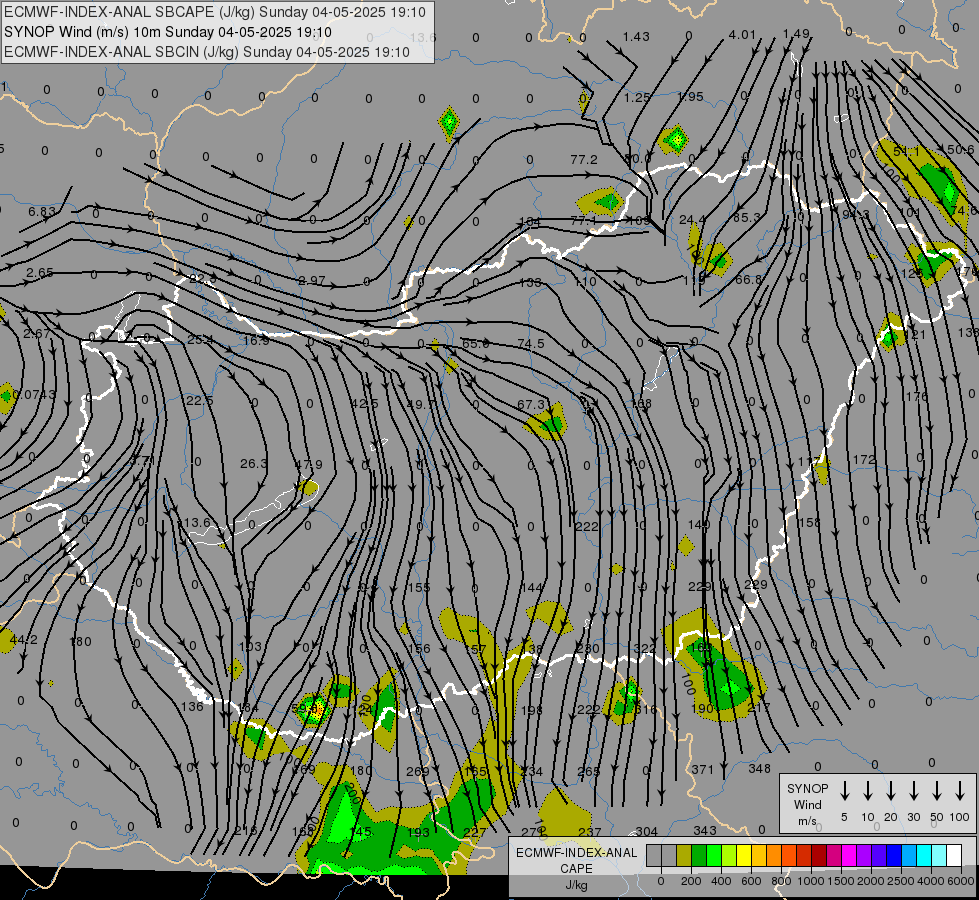The height and width of the screenshot is (900, 979).
Task: Click the map value '74.5'
Action: 531,344
